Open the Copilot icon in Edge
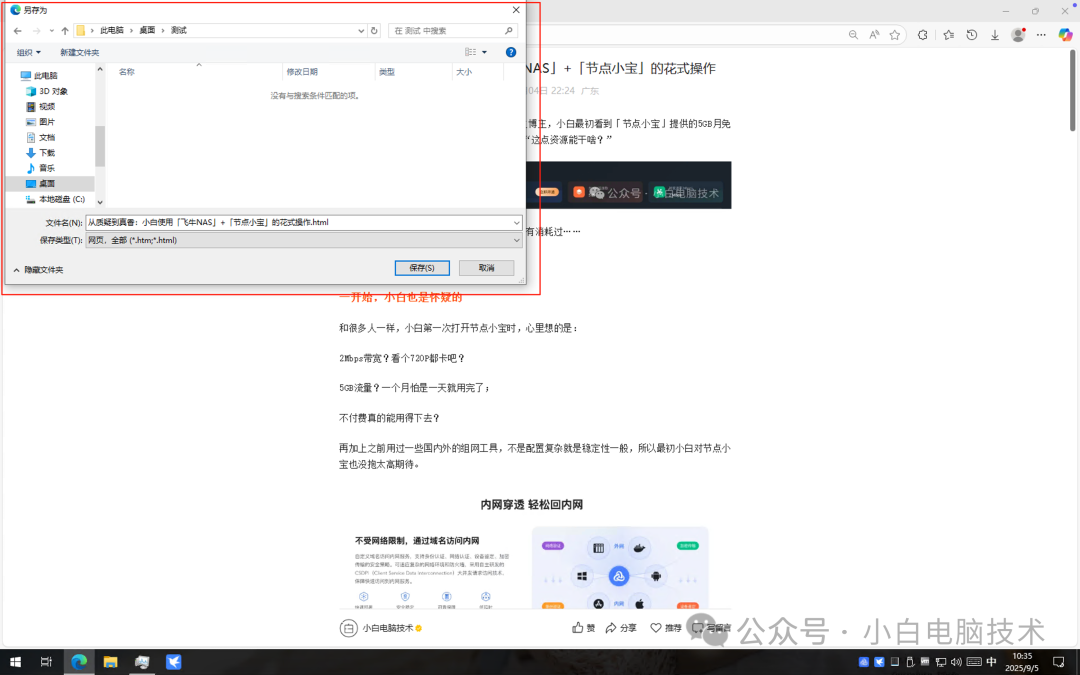The height and width of the screenshot is (675, 1080). tap(1065, 34)
